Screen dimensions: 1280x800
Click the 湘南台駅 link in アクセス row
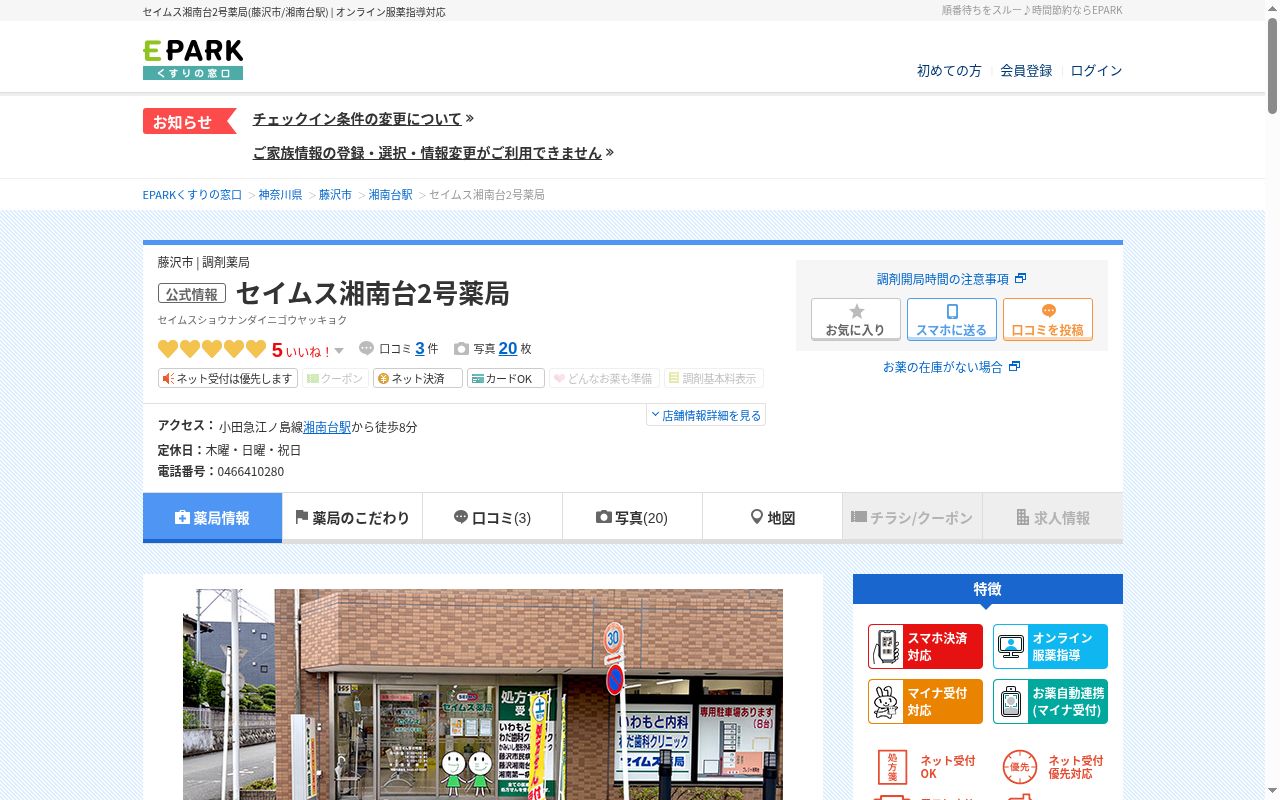click(327, 427)
